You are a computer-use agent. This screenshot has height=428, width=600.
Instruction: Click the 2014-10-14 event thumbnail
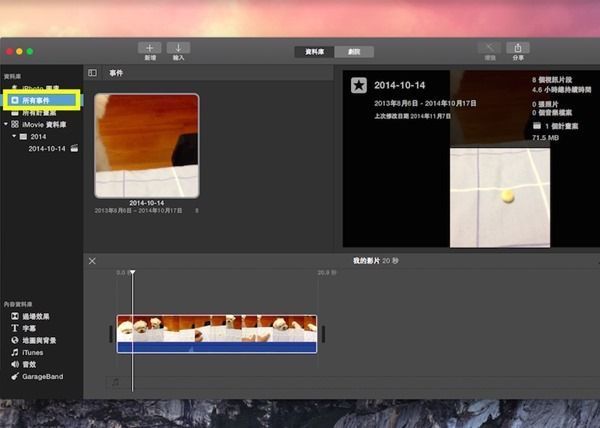pyautogui.click(x=146, y=146)
